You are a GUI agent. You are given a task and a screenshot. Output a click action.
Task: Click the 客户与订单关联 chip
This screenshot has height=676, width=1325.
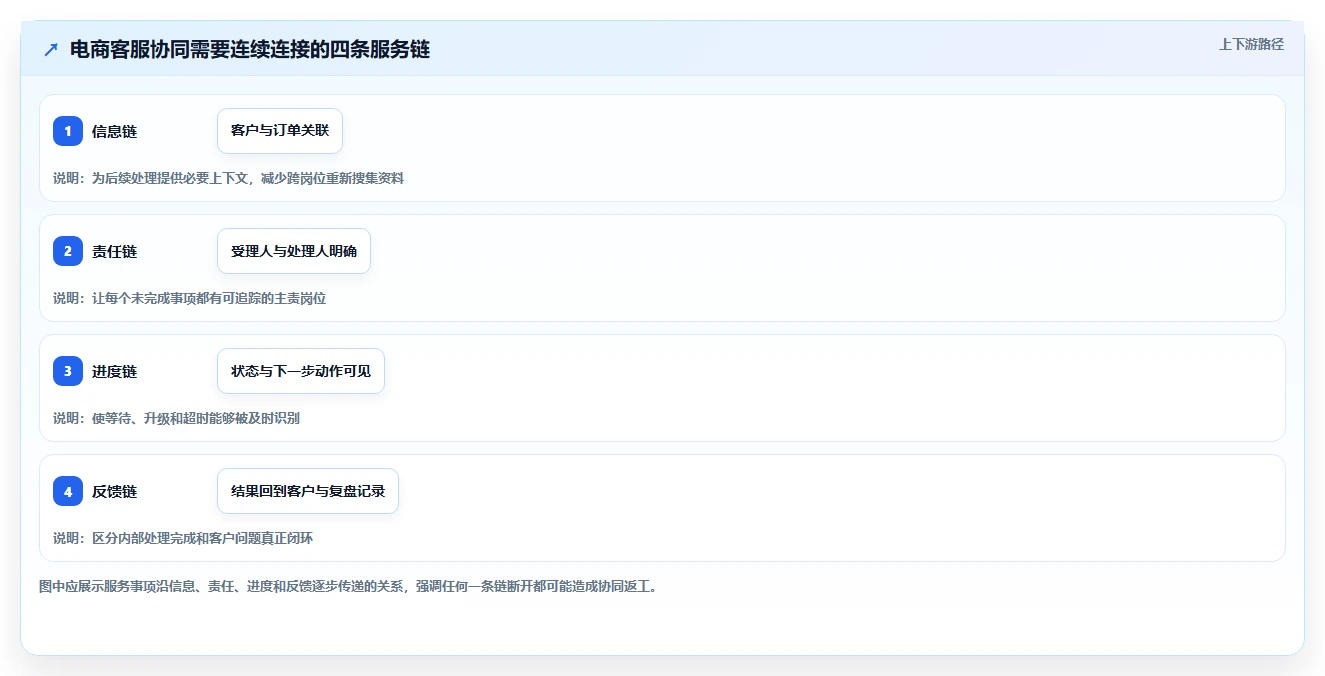(x=280, y=131)
